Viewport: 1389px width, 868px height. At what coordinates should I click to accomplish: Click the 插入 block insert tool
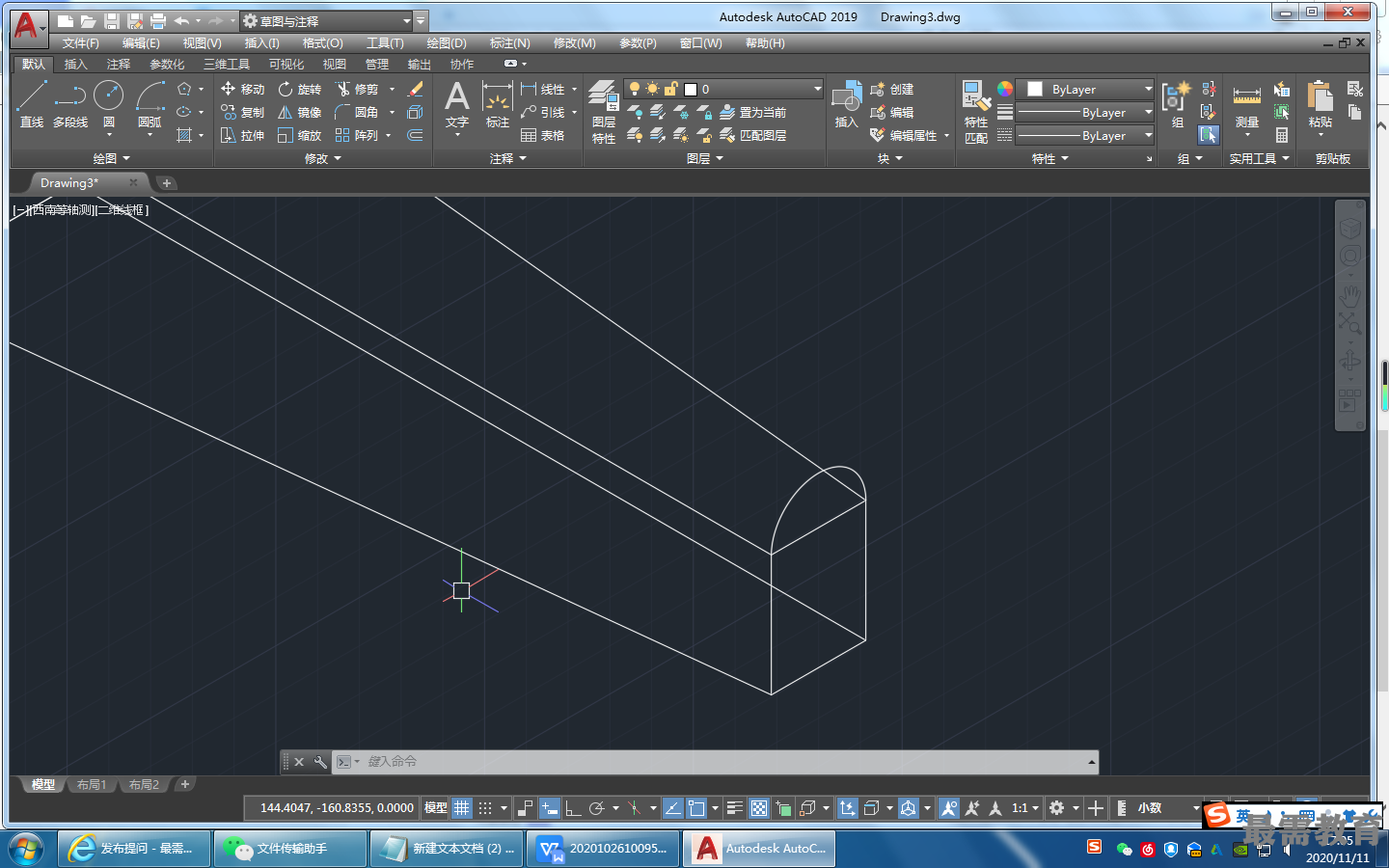pyautogui.click(x=846, y=104)
